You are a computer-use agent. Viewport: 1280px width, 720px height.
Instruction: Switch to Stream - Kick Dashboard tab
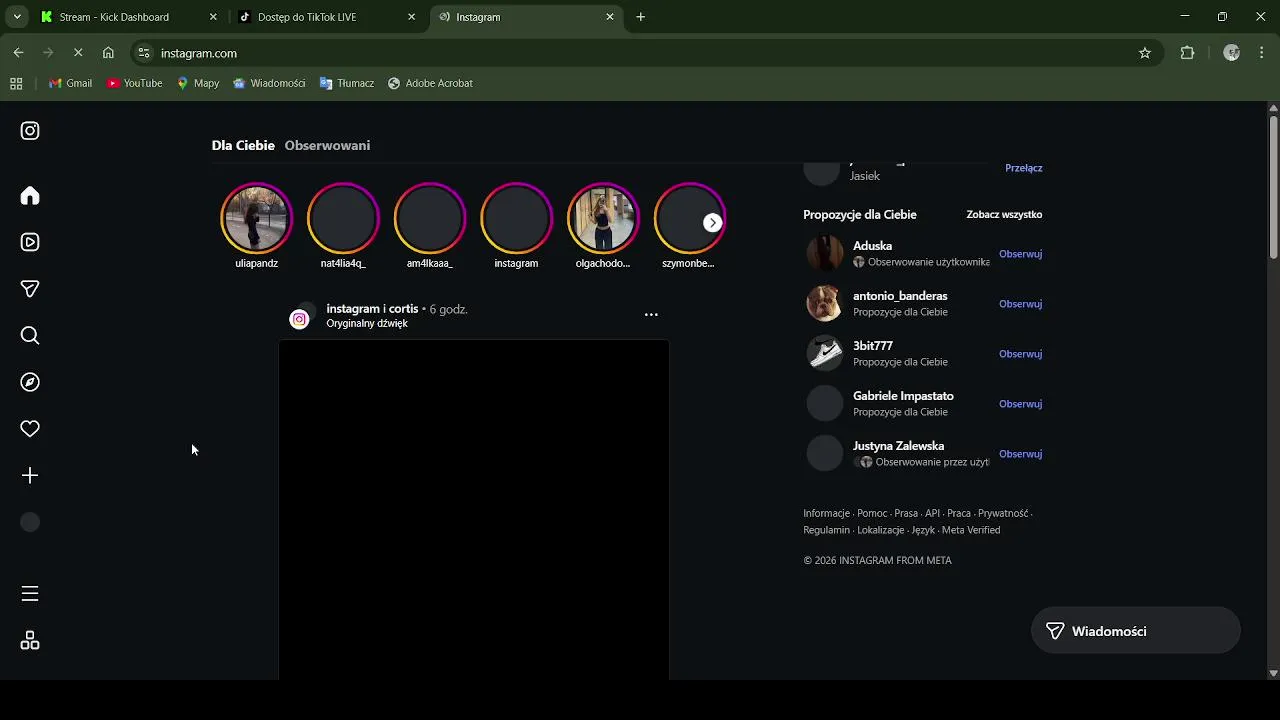point(128,17)
